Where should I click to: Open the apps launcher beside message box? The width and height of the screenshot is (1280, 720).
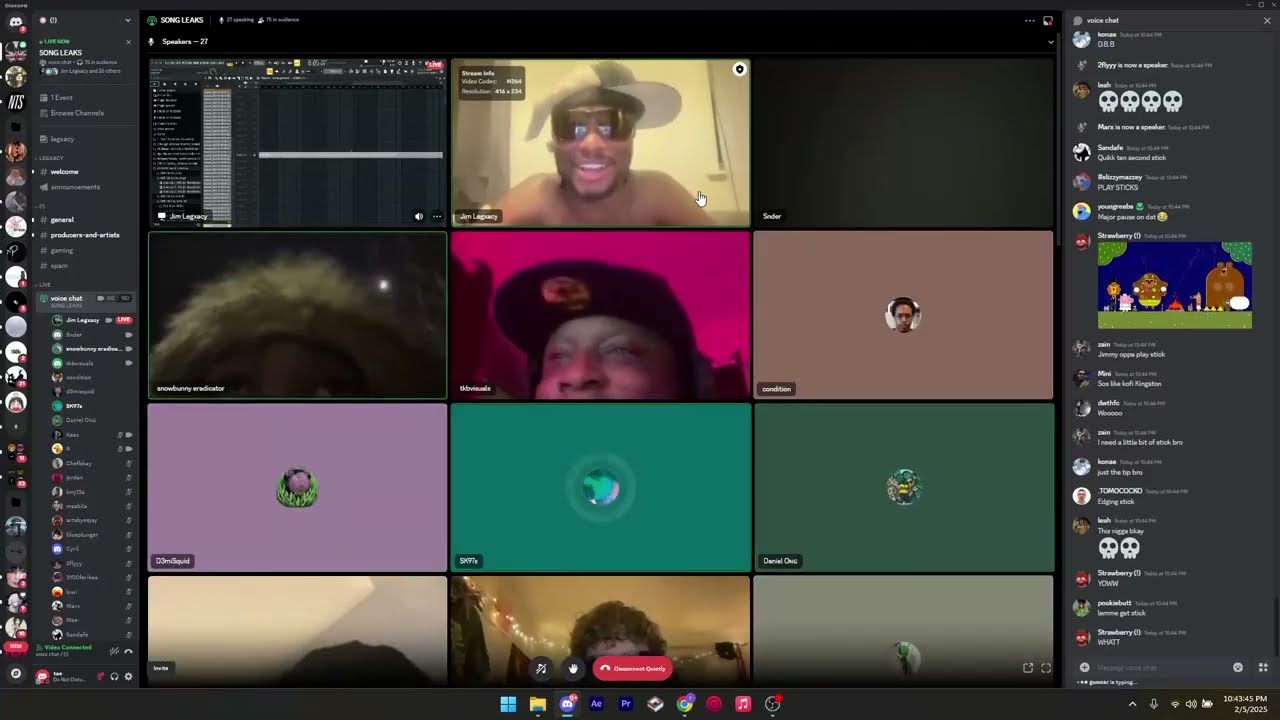(1263, 667)
